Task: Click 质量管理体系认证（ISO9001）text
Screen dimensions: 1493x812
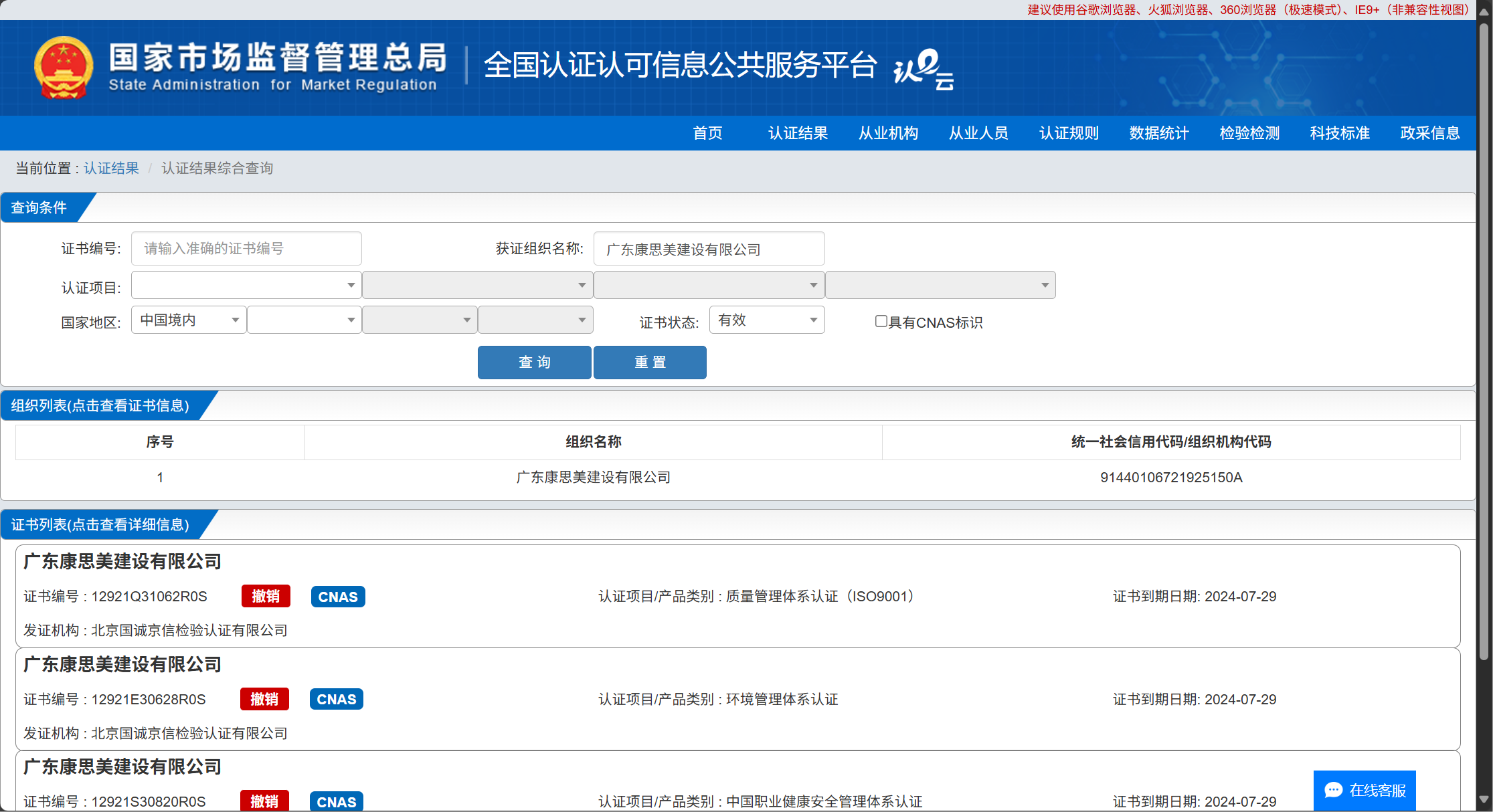Action: [820, 596]
